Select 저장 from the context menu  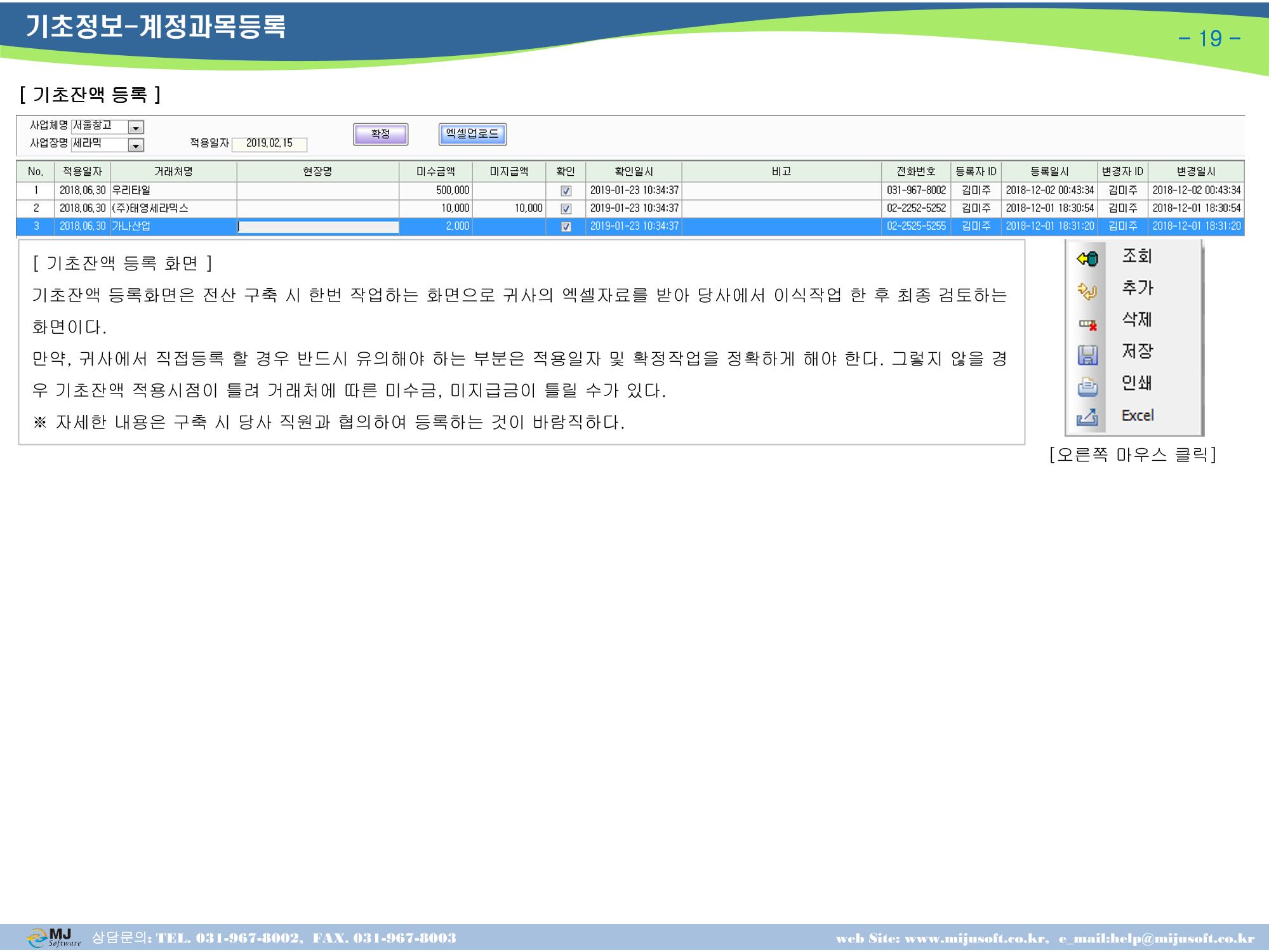point(1137,351)
